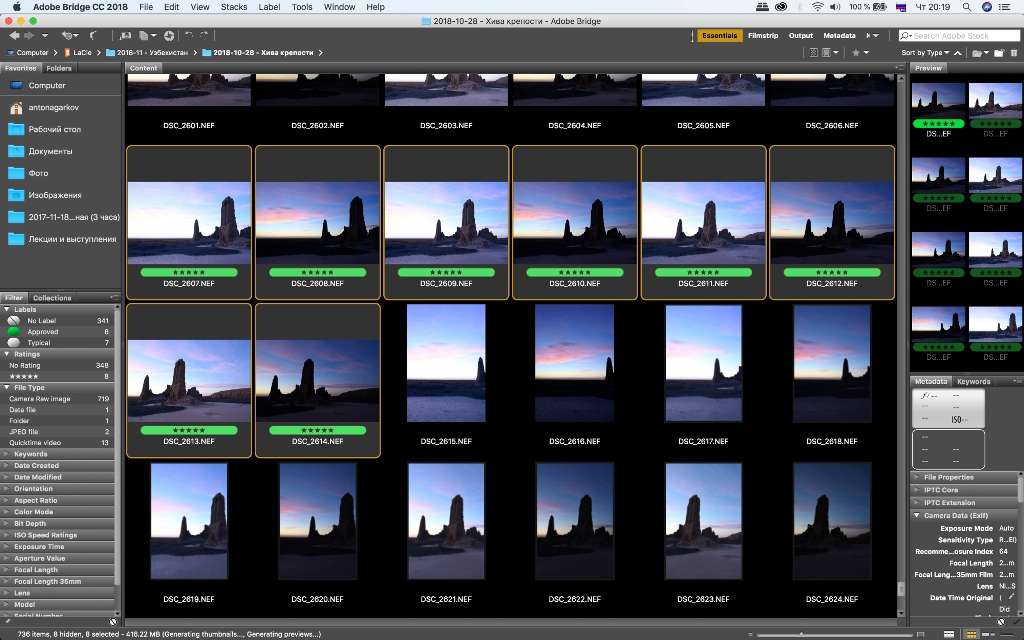
Task: Select the Essentials workspace
Action: coord(720,35)
